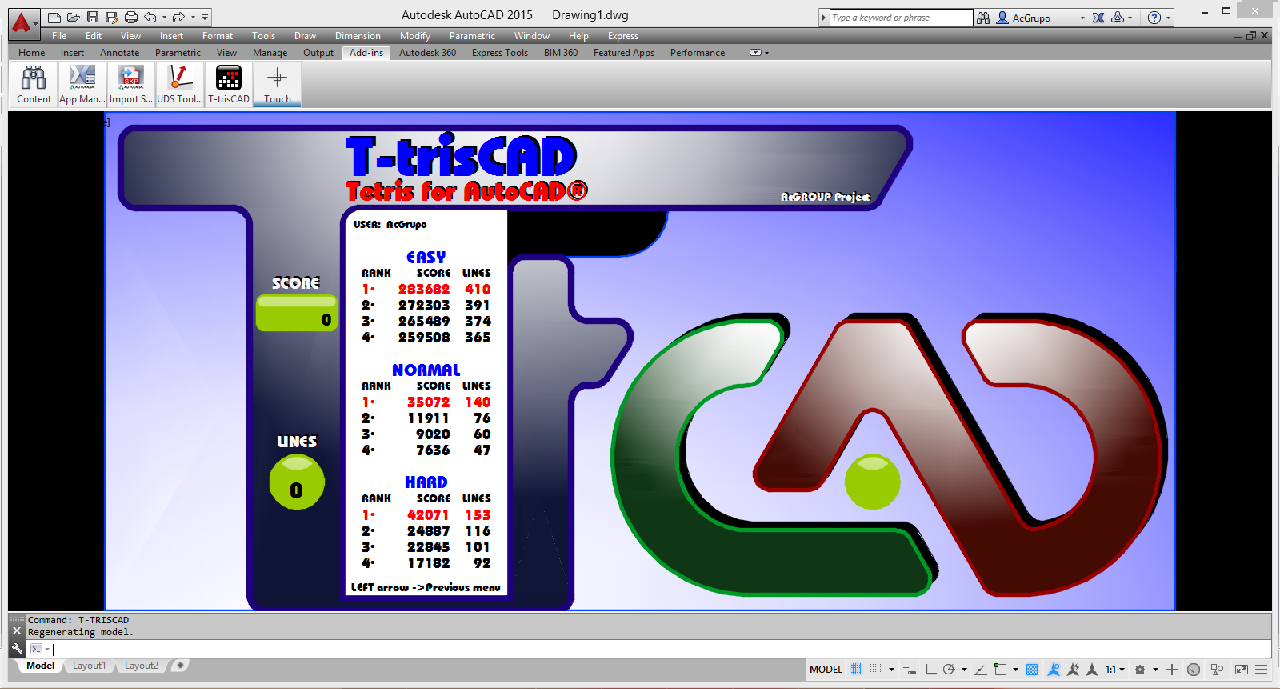Click the 'LEFT arrow ->Previous menu' text

point(426,587)
